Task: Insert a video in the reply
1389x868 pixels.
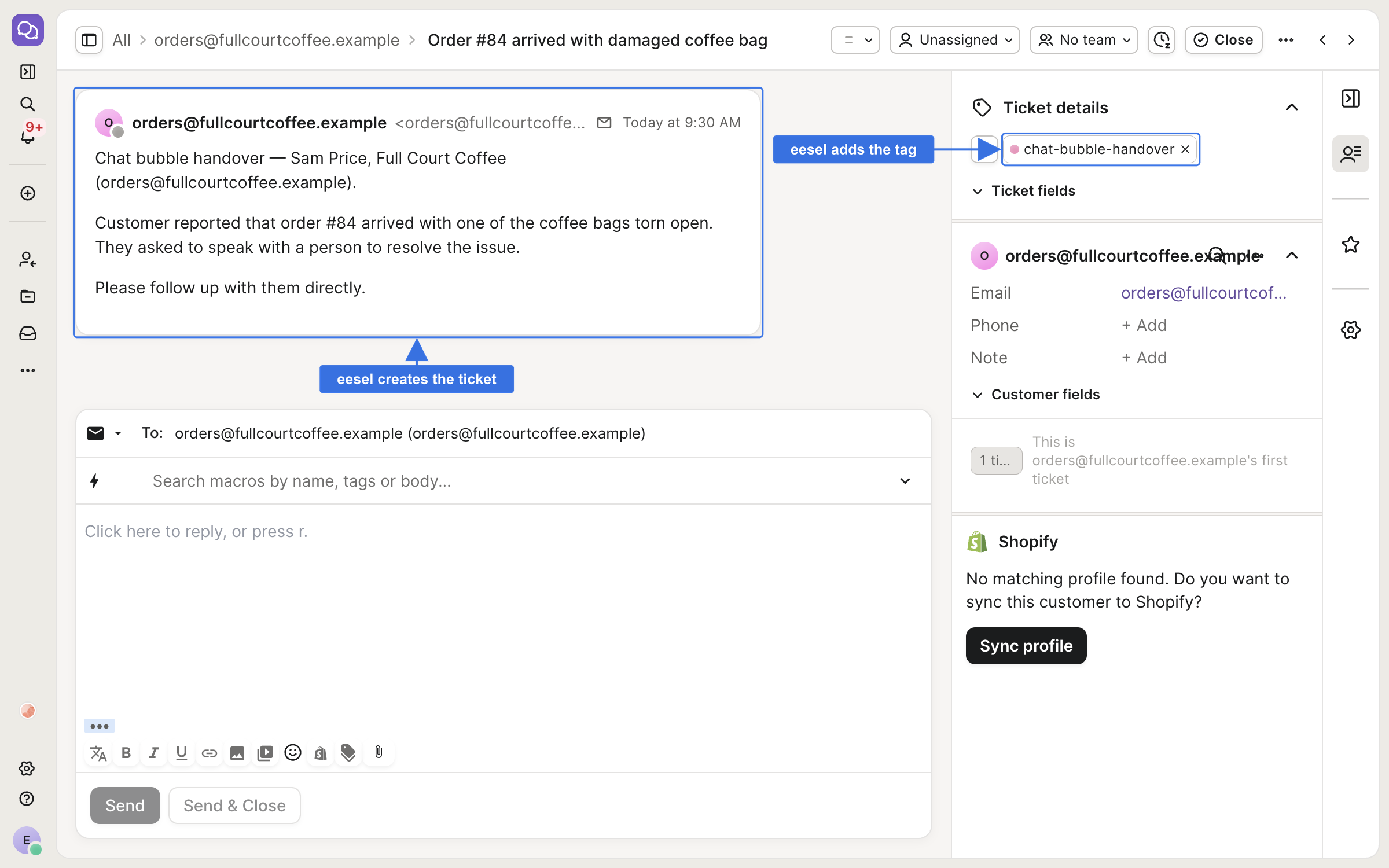Action: (x=264, y=753)
